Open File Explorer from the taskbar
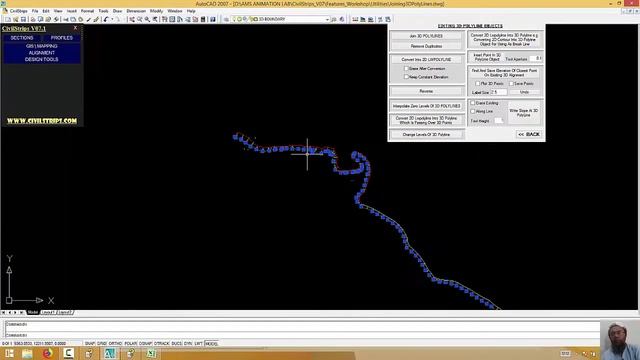Viewport: 640px width, 360px height. (27, 353)
